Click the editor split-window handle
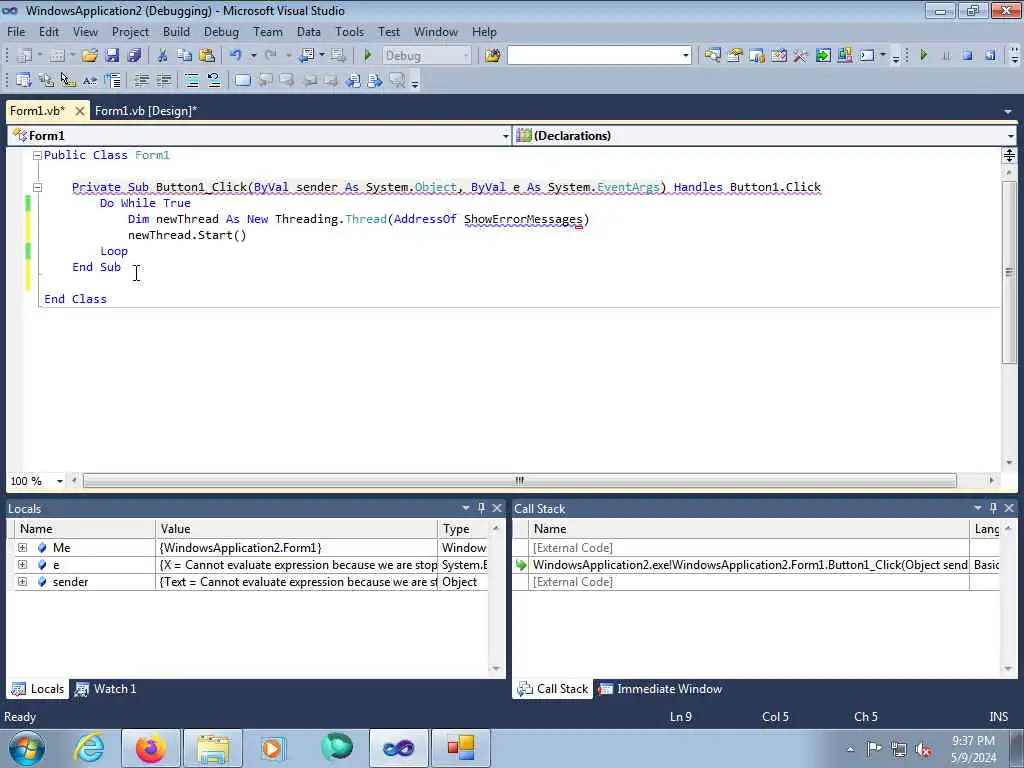This screenshot has height=768, width=1024. 1009,155
